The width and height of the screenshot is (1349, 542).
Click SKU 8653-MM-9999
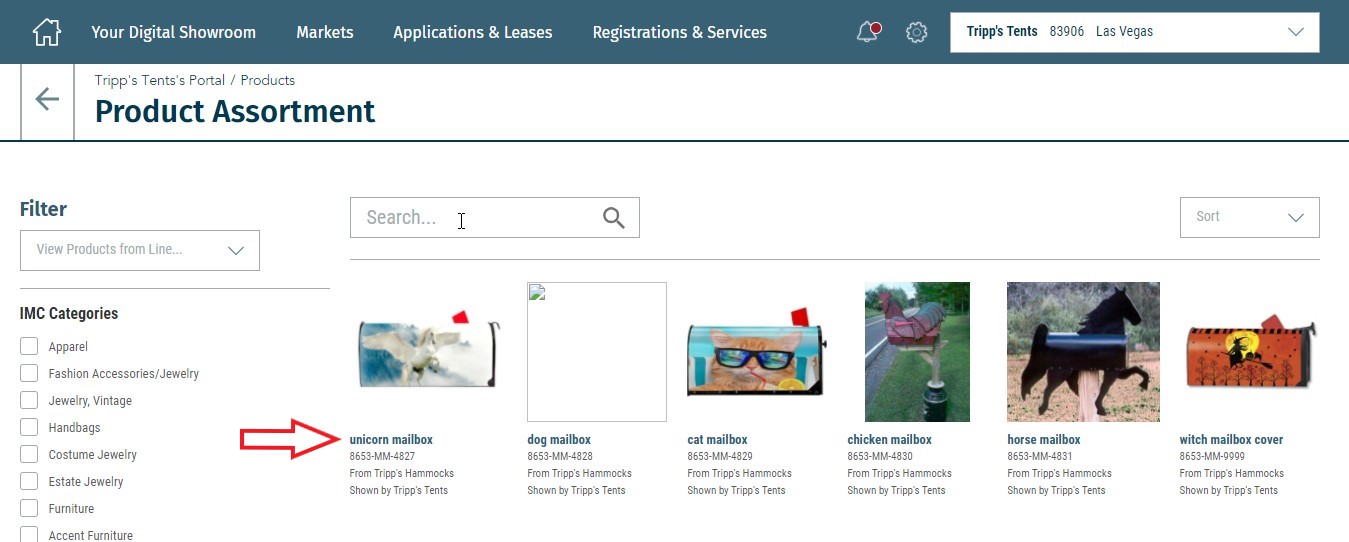click(1212, 457)
